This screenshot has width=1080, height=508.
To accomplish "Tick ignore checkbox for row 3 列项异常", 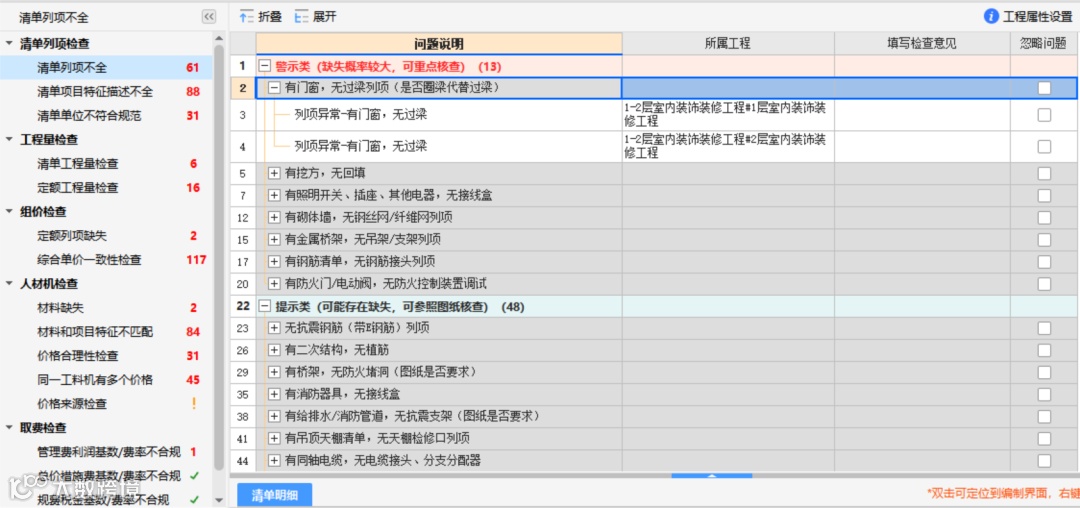I will click(1044, 115).
